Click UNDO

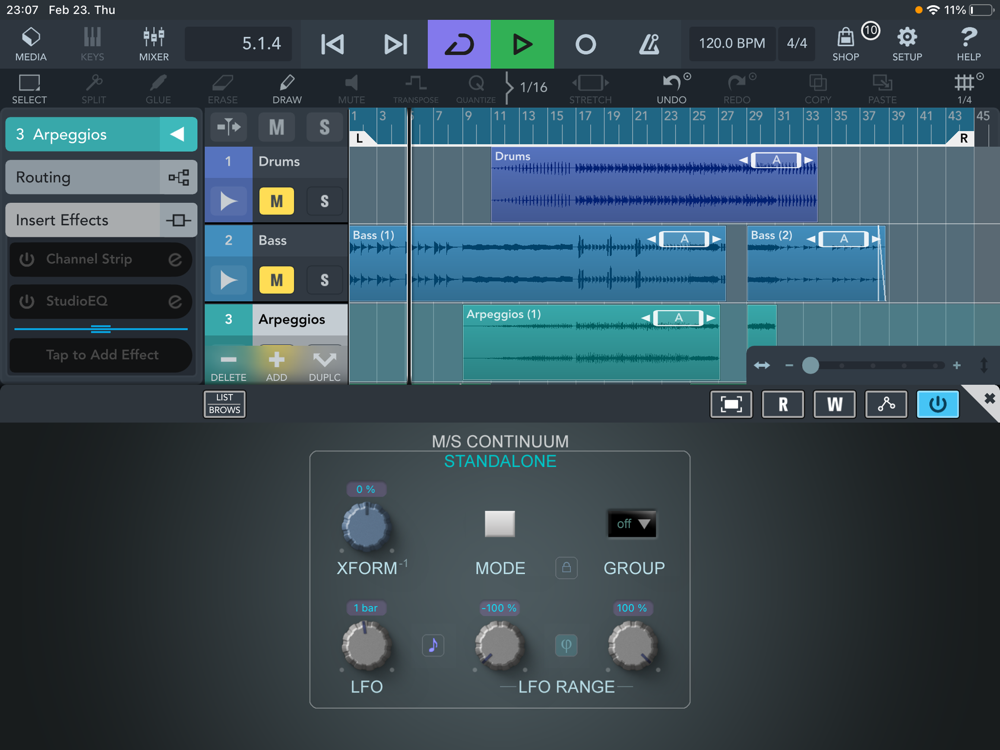coord(672,89)
